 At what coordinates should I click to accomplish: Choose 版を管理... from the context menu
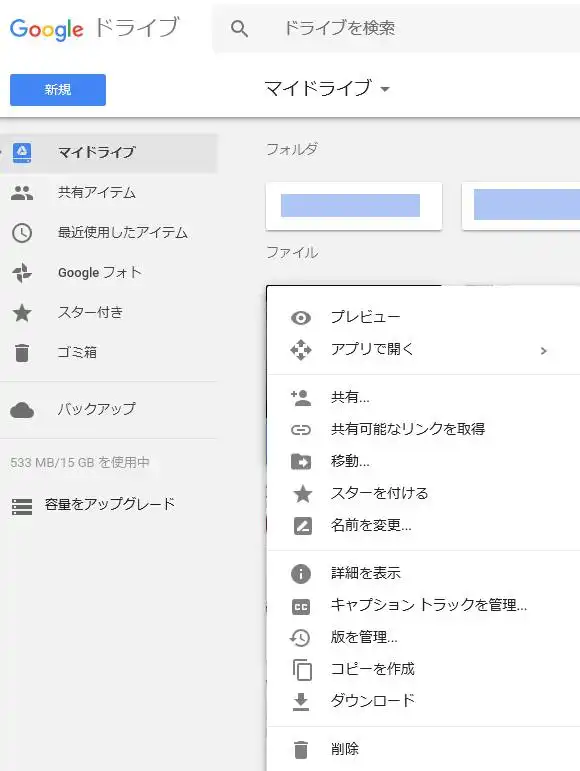pyautogui.click(x=364, y=637)
